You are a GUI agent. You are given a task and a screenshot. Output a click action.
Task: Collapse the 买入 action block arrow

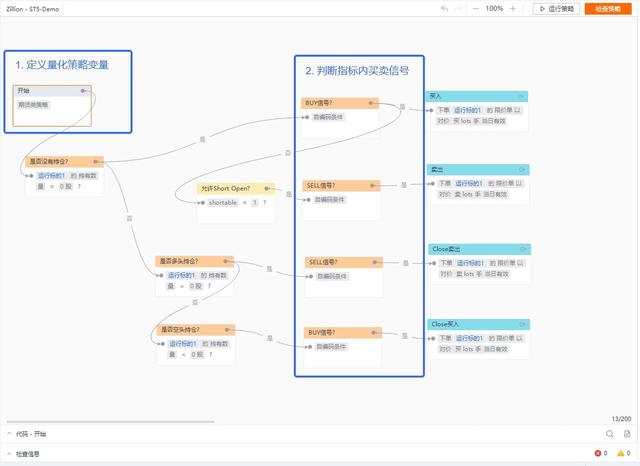click(x=521, y=96)
